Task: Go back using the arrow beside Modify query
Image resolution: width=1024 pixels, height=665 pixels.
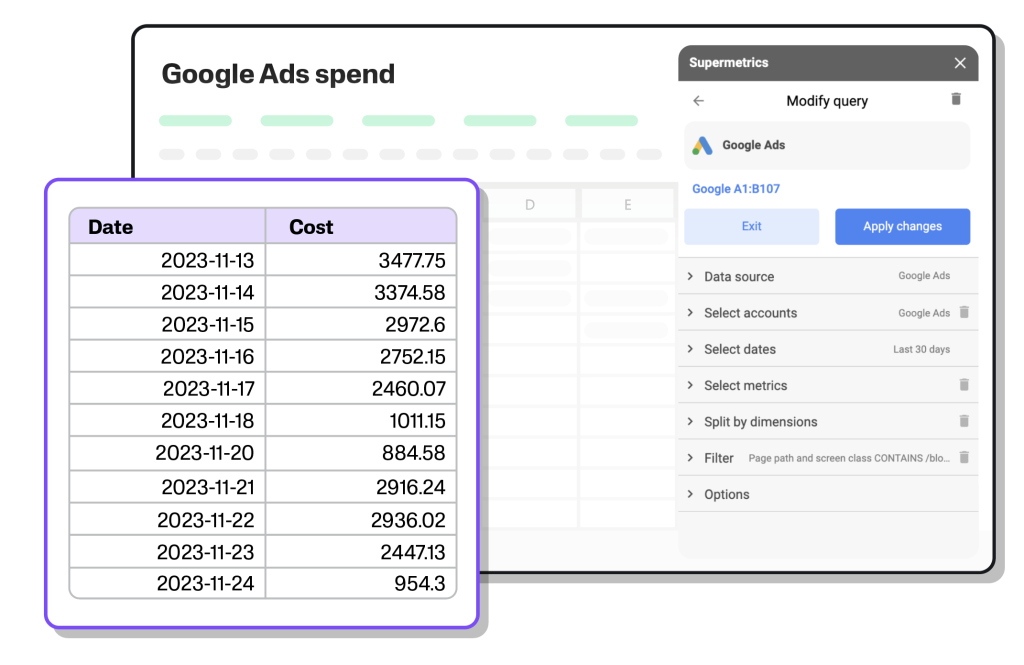Action: click(698, 101)
